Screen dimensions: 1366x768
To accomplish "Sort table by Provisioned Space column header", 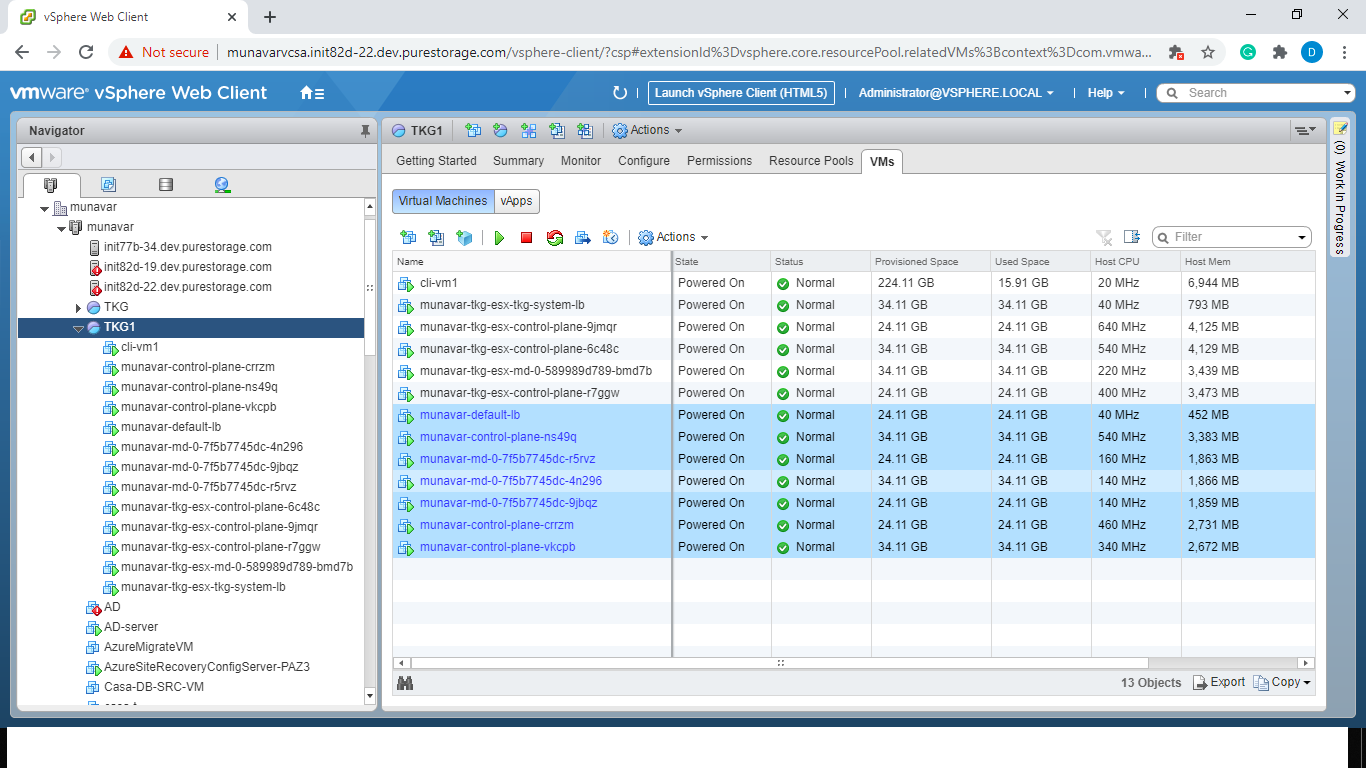I will click(x=930, y=262).
